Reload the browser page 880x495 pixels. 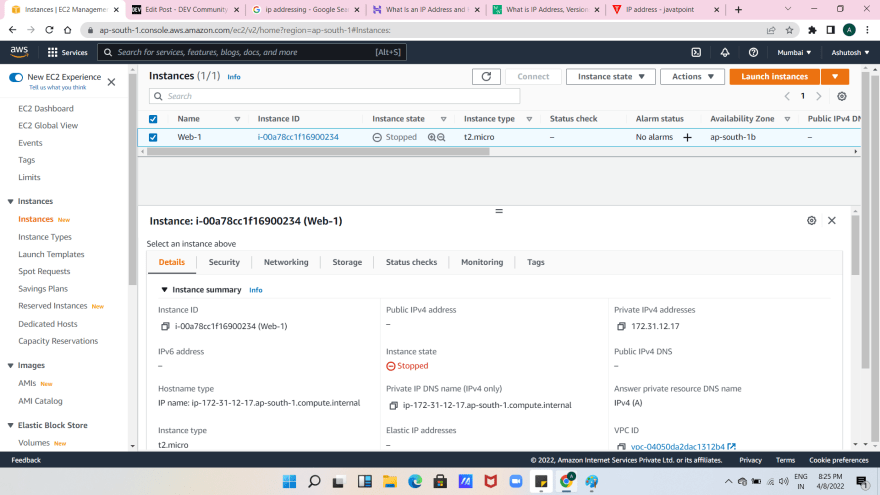pyautogui.click(x=49, y=30)
